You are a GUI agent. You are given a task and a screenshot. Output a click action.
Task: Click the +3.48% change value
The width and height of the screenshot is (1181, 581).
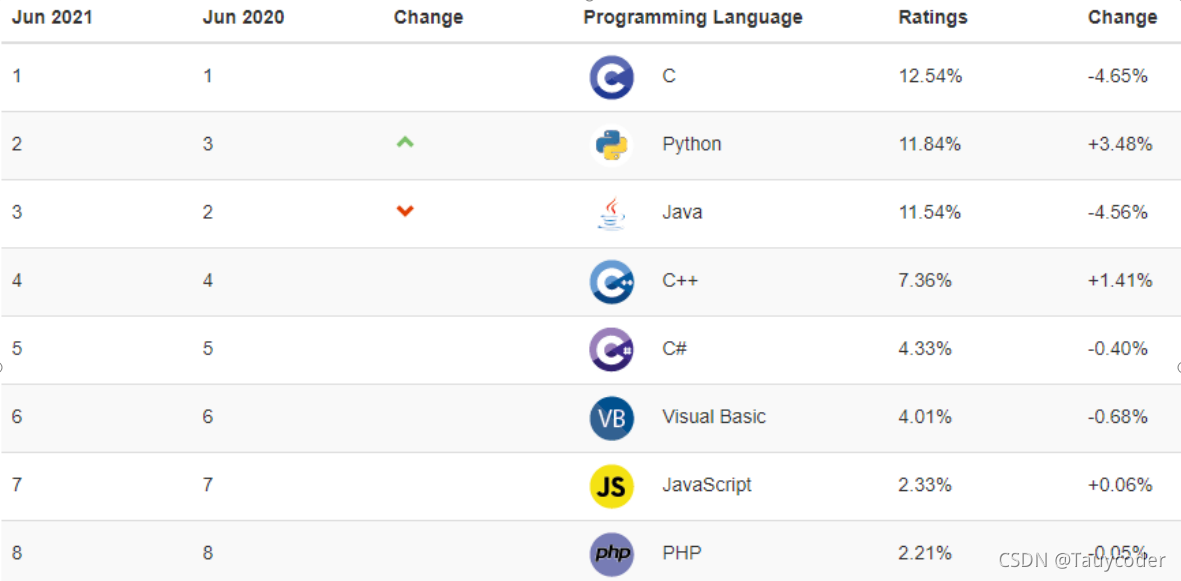point(1120,144)
